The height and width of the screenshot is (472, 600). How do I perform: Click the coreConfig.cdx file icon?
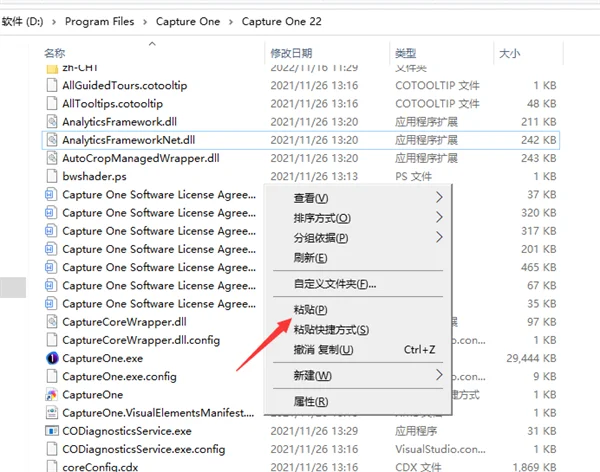52,467
